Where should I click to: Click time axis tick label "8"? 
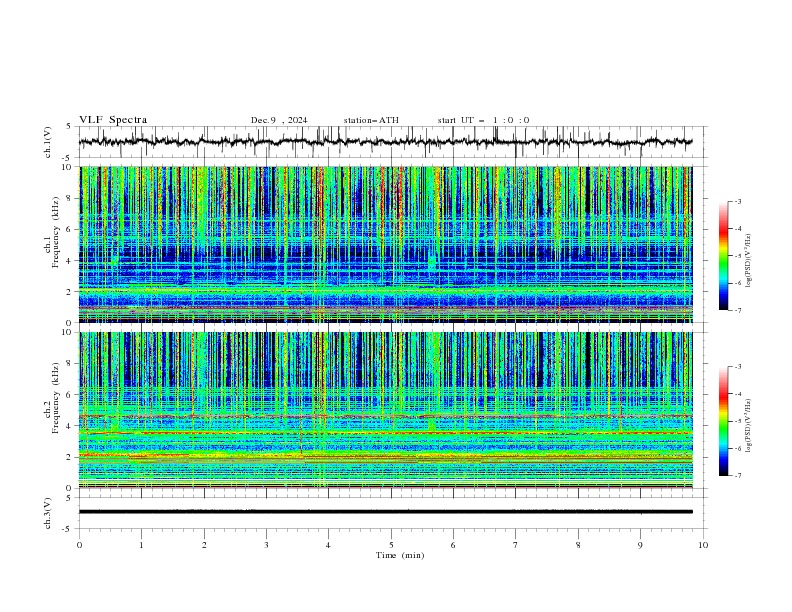coord(578,545)
